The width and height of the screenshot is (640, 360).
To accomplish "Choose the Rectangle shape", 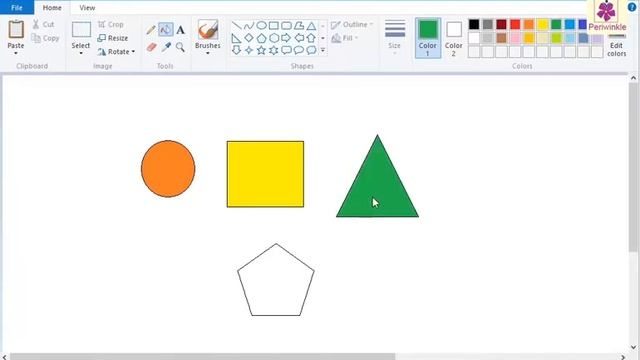I will 273,26.
